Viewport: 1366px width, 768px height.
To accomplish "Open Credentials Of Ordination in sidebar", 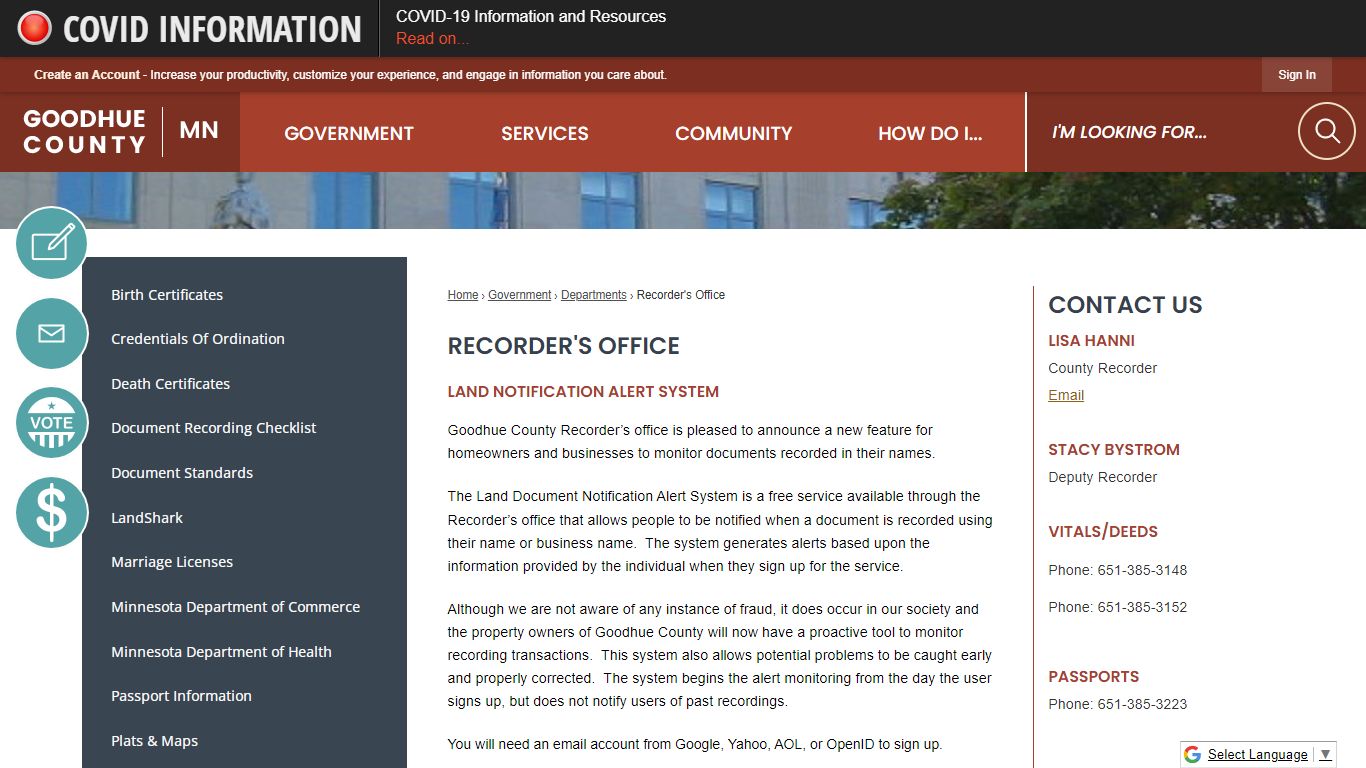I will pos(198,339).
